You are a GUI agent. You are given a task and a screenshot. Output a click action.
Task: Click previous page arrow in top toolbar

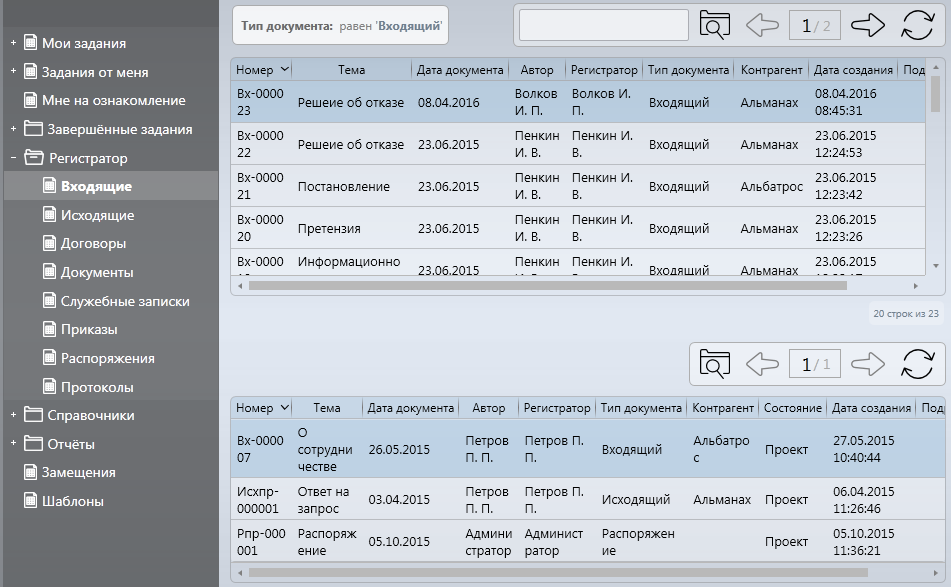pos(762,25)
